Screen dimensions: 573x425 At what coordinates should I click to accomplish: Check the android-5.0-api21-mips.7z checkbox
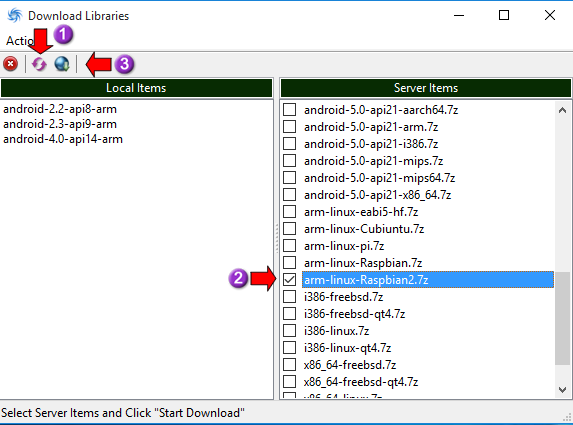pos(289,161)
